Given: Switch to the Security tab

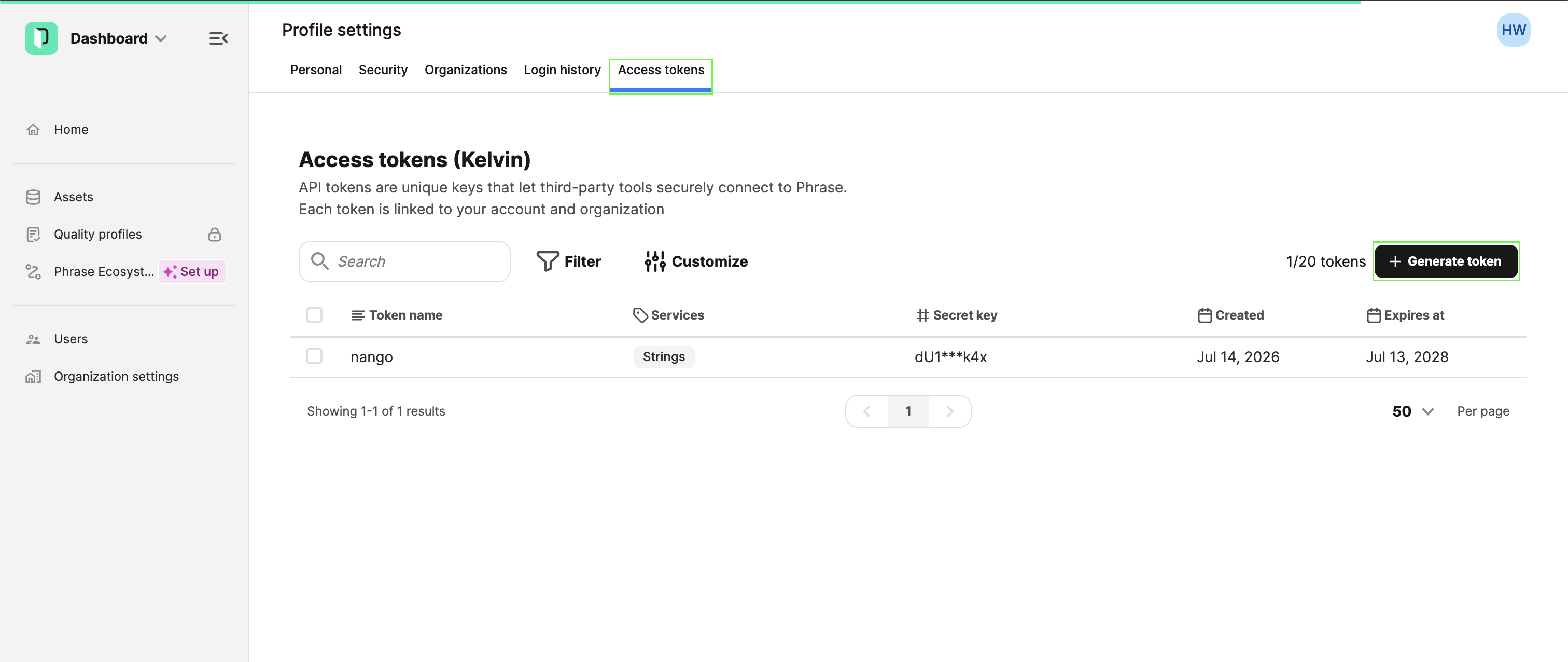Looking at the screenshot, I should pos(383,70).
